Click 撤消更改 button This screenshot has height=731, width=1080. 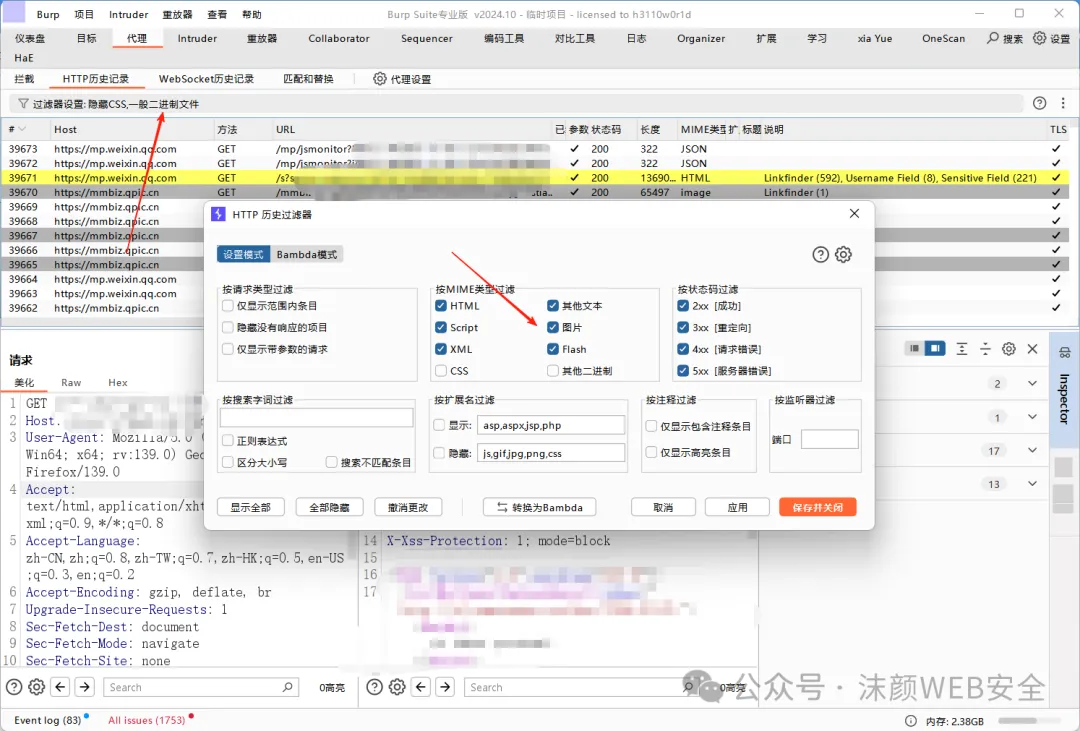(x=408, y=507)
